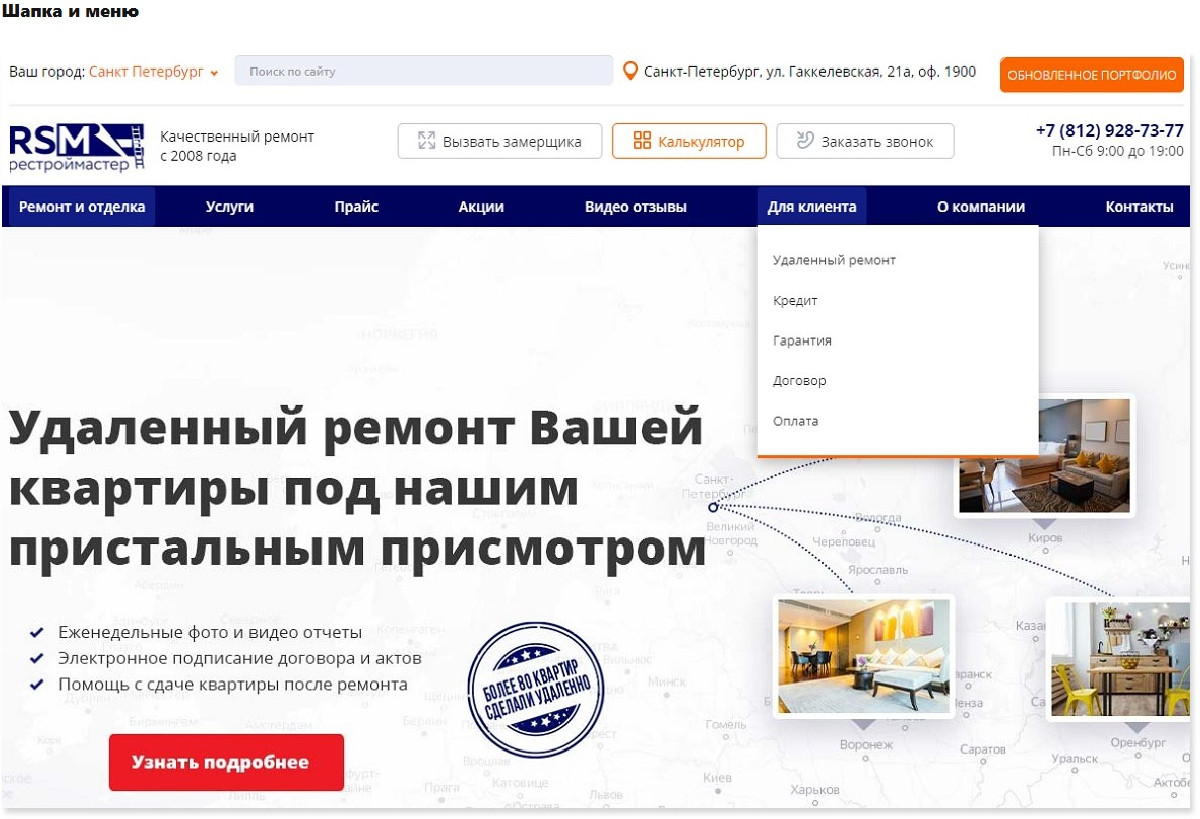Click the living room photo above Воронеж
This screenshot has width=1200, height=819.
pyautogui.click(x=864, y=656)
